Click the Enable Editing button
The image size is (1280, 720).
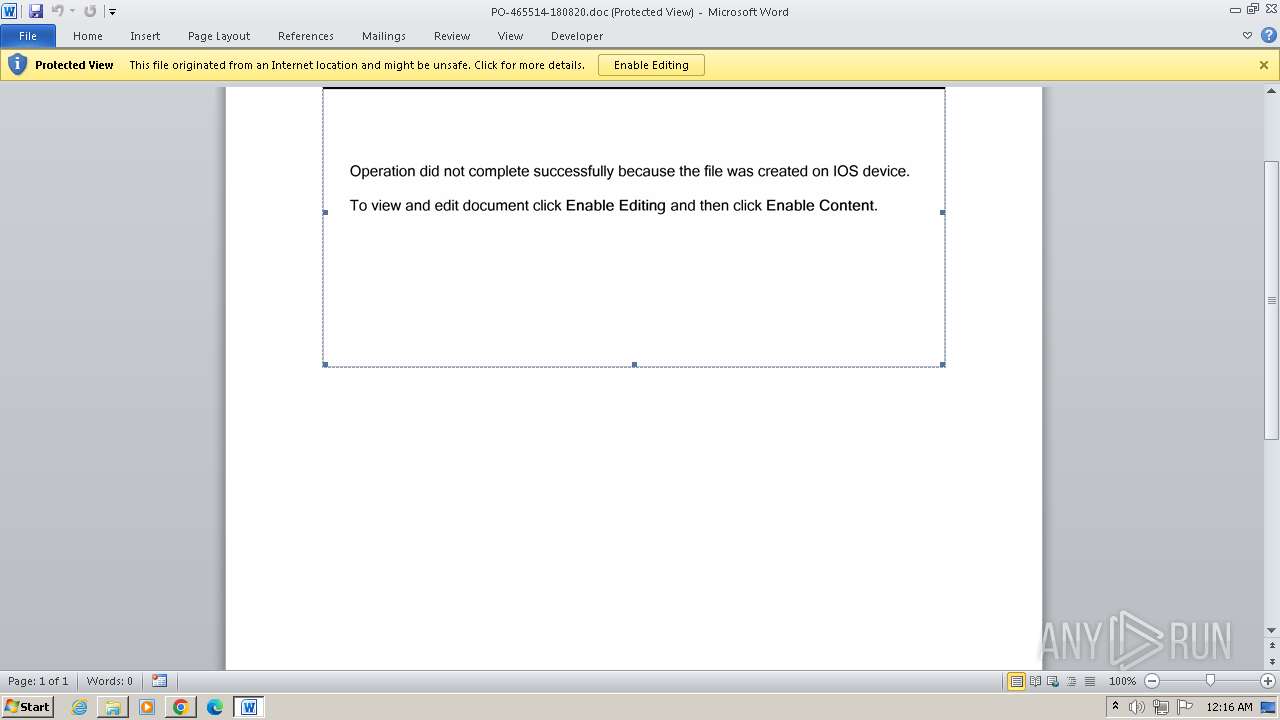point(651,65)
